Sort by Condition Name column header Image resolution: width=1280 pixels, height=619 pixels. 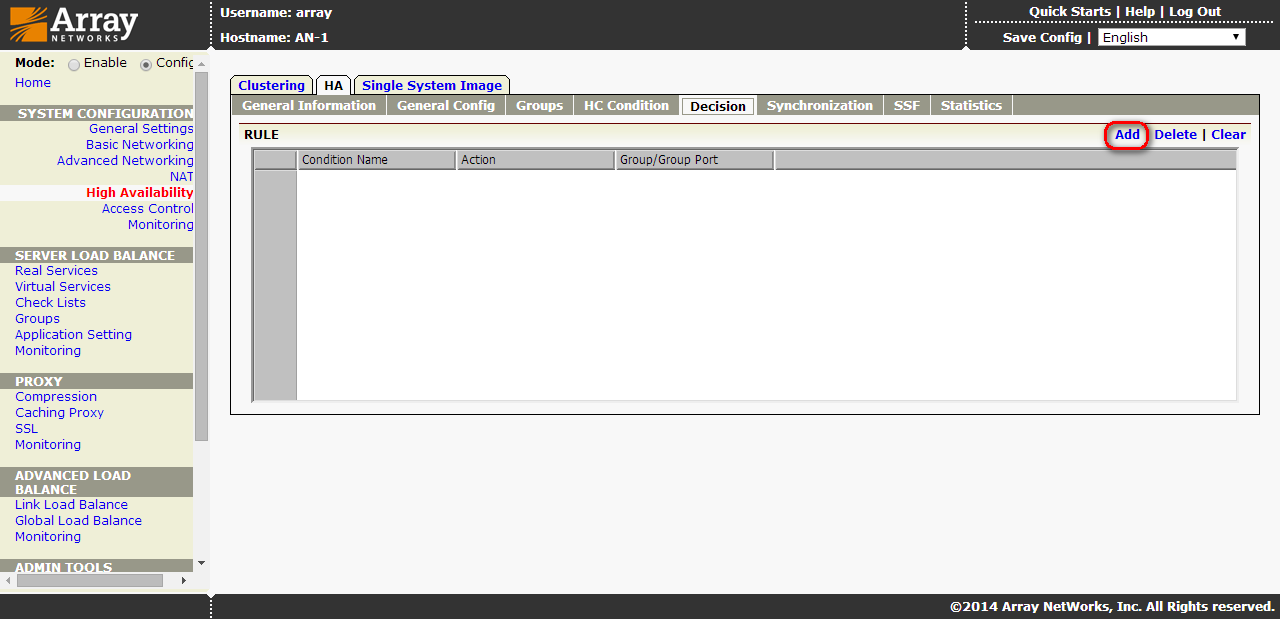376,160
